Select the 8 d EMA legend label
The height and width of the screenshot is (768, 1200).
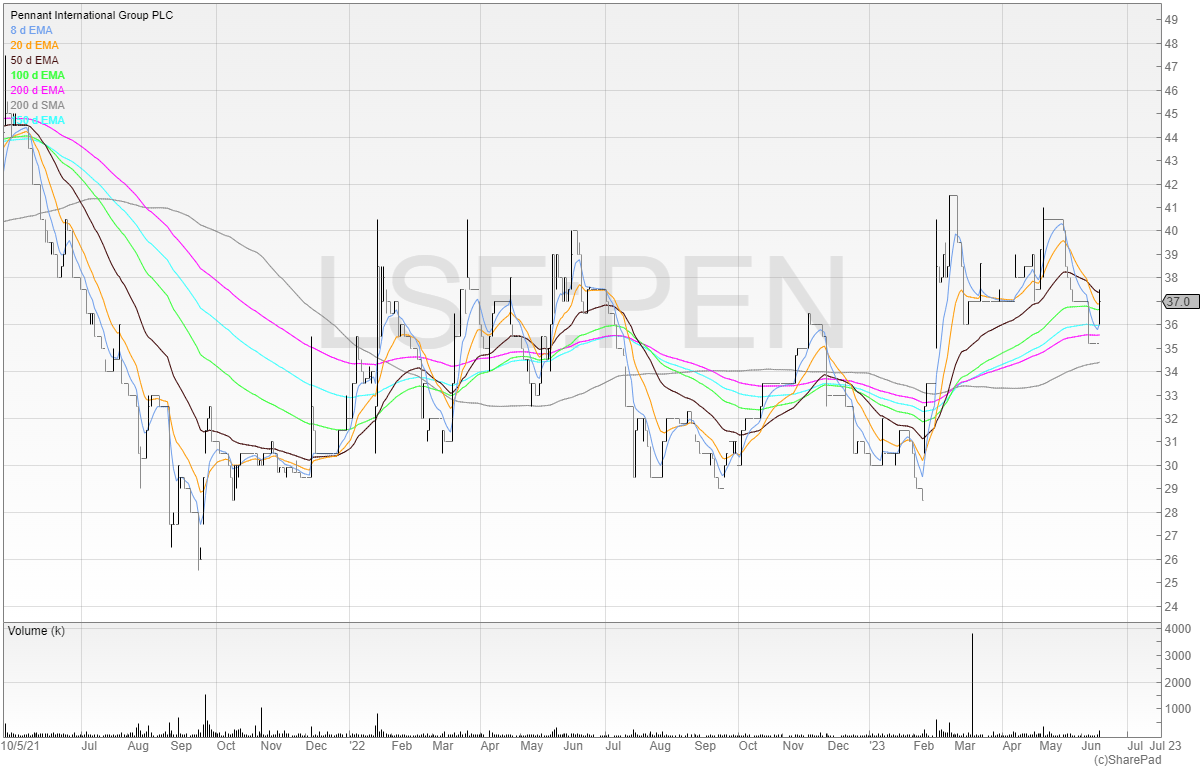[x=32, y=30]
